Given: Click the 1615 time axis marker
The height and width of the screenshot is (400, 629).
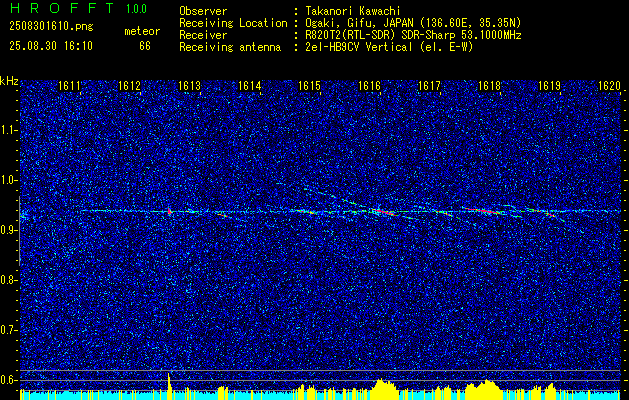Looking at the screenshot, I should [x=310, y=86].
